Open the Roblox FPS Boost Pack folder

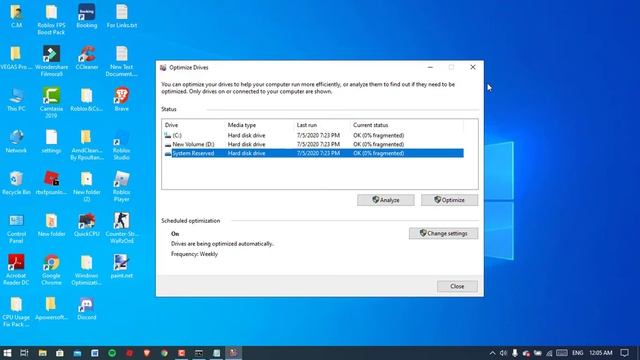(x=51, y=20)
